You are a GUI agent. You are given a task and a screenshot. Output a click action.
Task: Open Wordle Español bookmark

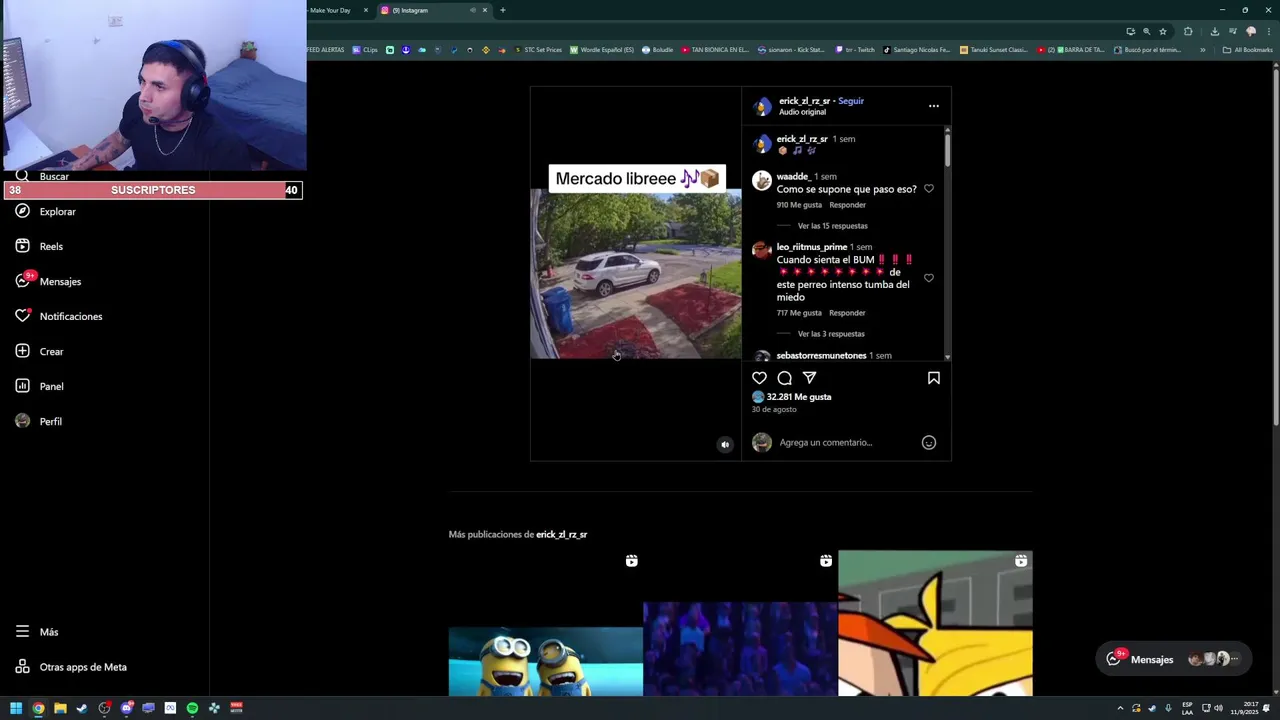point(602,50)
